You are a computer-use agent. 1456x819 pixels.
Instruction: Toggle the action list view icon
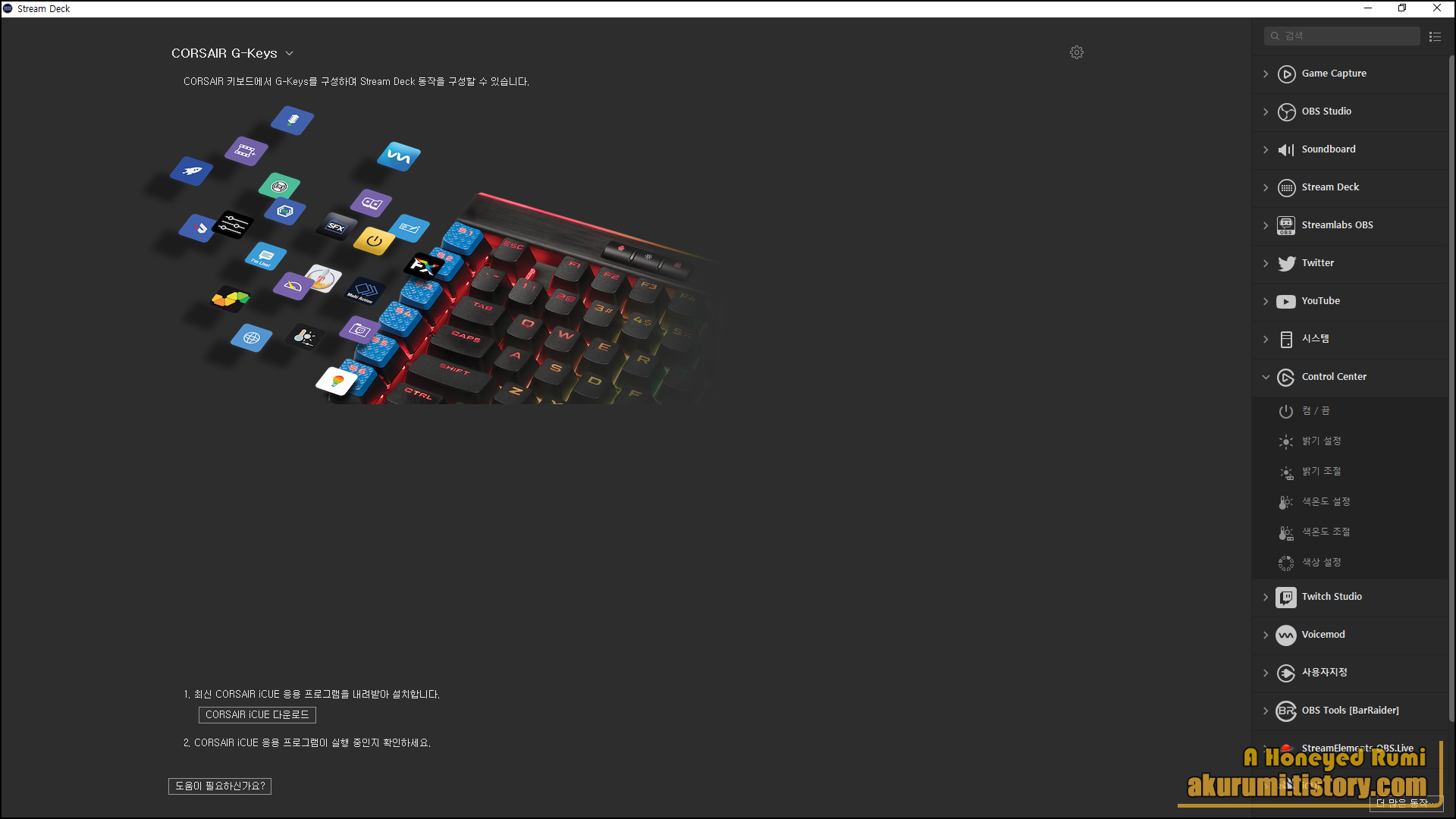pyautogui.click(x=1435, y=36)
